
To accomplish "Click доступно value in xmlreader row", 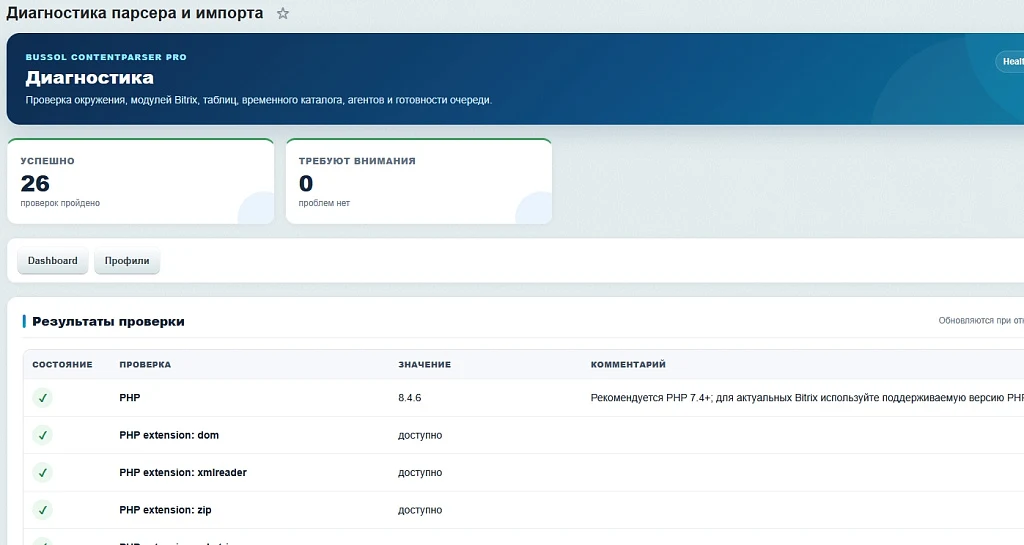I will tap(420, 473).
